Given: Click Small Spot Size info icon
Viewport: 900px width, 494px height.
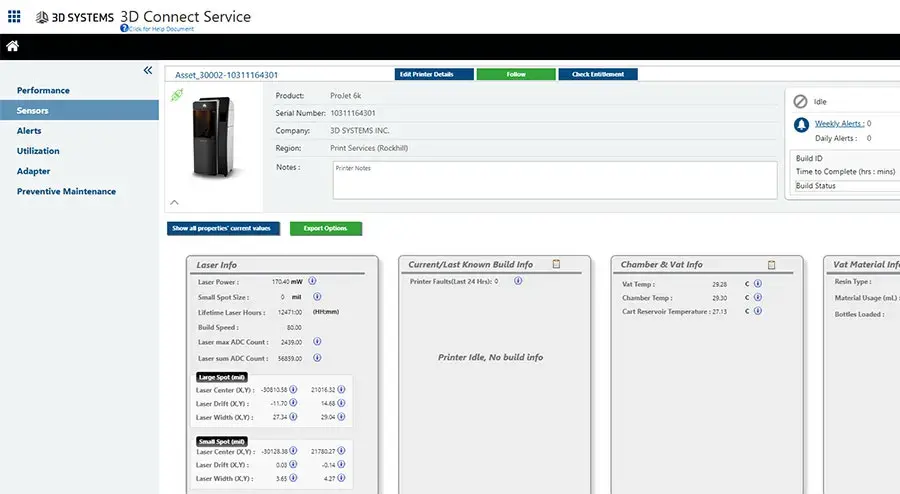Looking at the screenshot, I should 317,297.
